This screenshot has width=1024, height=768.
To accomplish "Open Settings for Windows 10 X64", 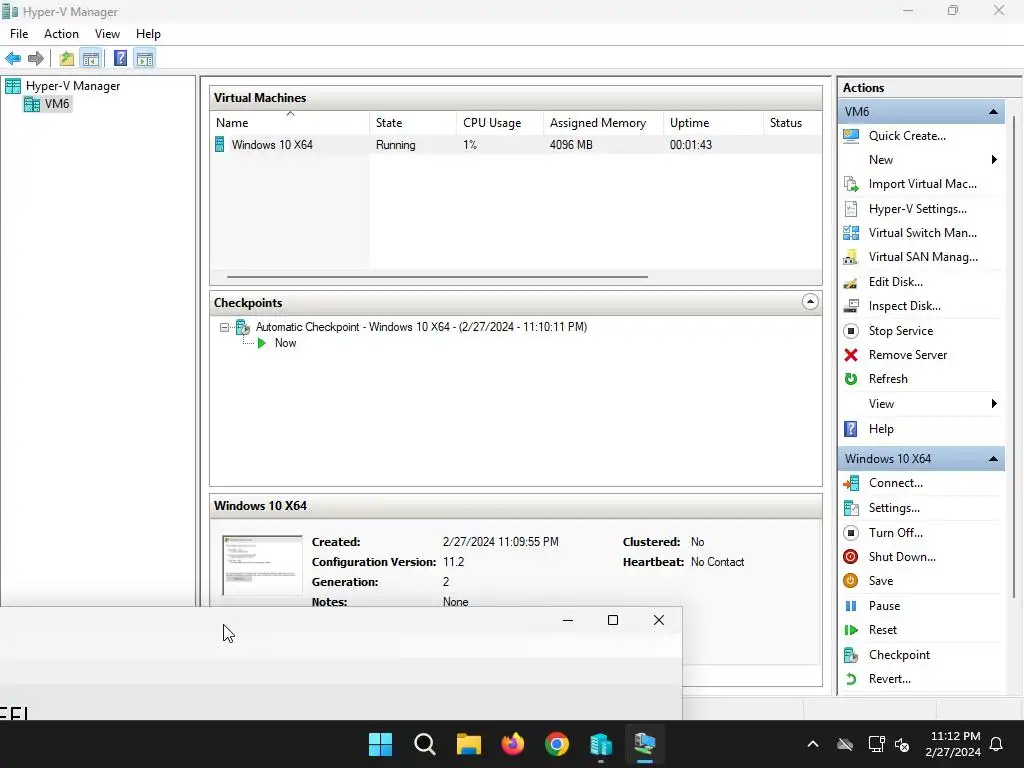I will 894,508.
